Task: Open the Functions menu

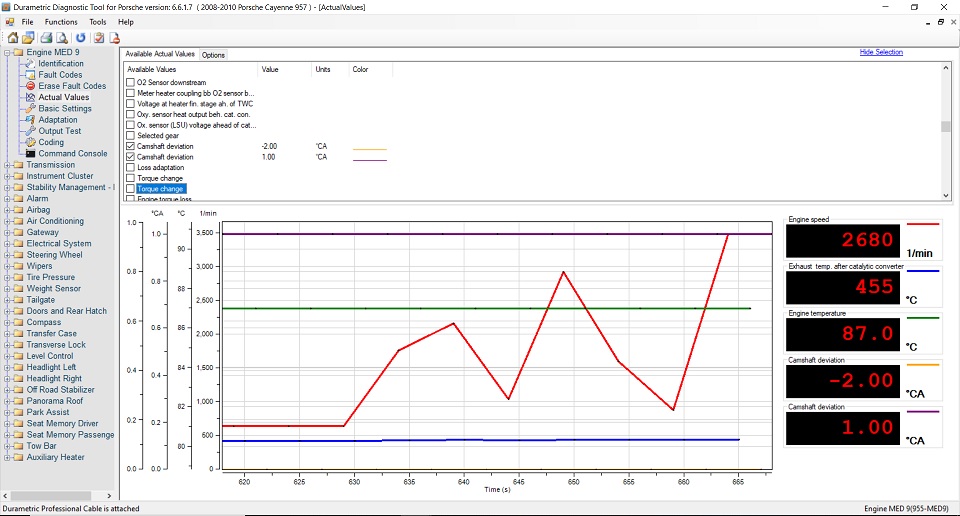Action: (x=61, y=21)
